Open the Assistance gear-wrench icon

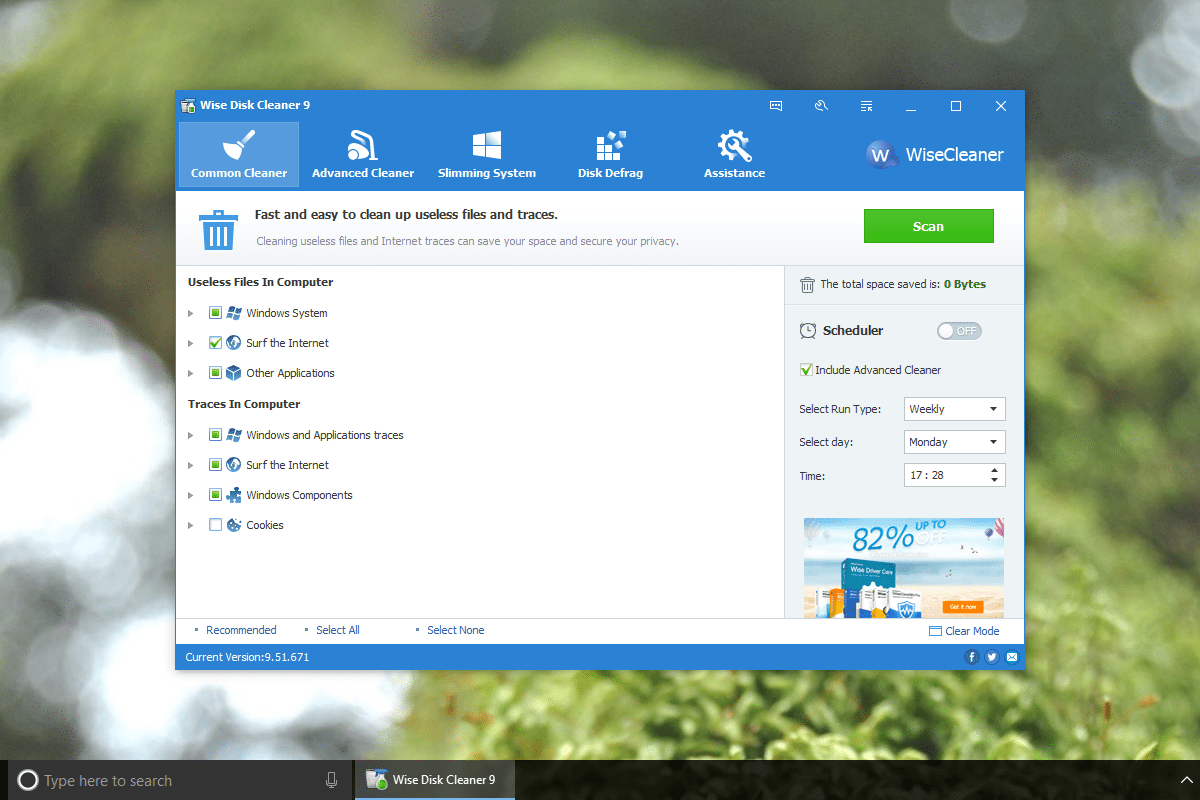coord(734,147)
